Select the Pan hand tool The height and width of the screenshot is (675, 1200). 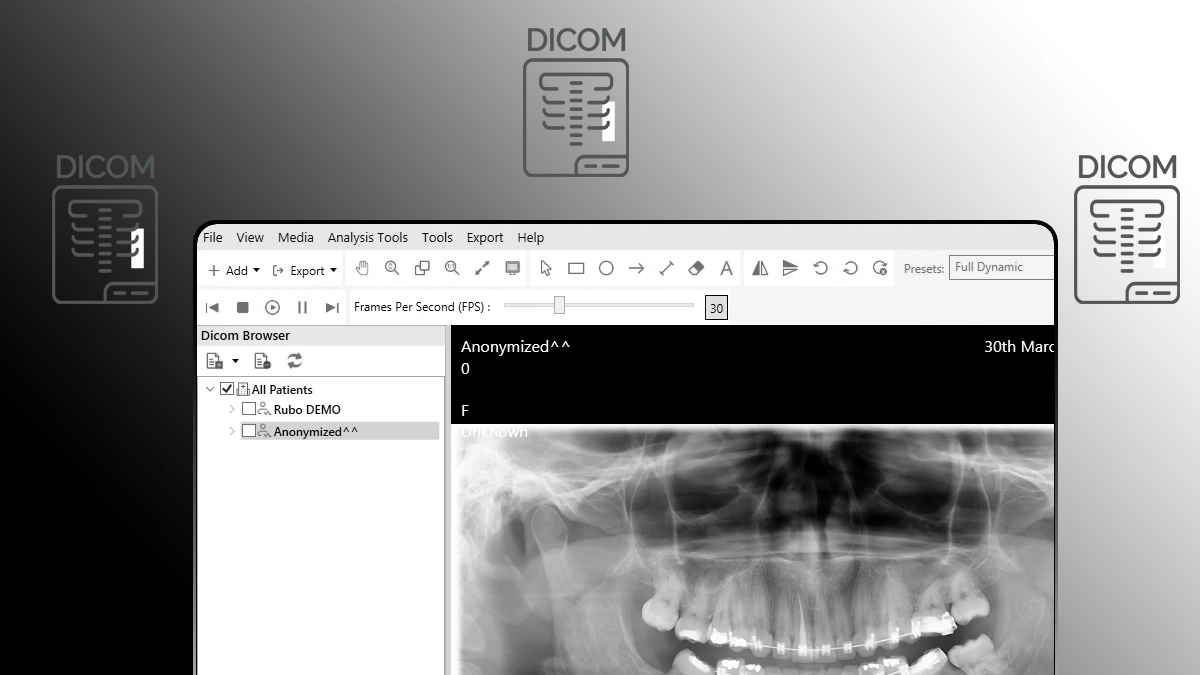[362, 268]
